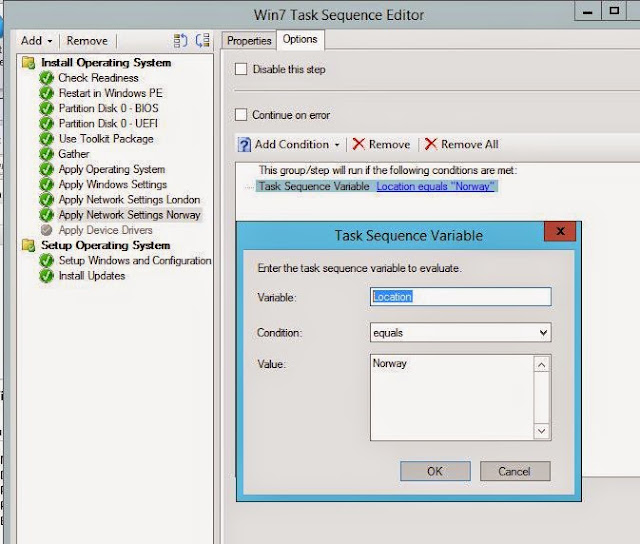The height and width of the screenshot is (544, 640).
Task: Click green check icon beside Check Readiness
Action: tap(47, 78)
